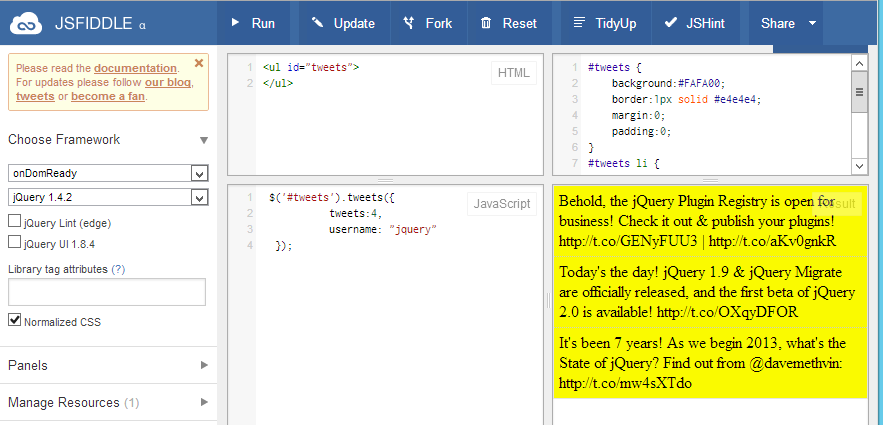Viewport: 883px width, 425px height.
Task: Click the margin:0 CSS line
Action: click(x=639, y=115)
